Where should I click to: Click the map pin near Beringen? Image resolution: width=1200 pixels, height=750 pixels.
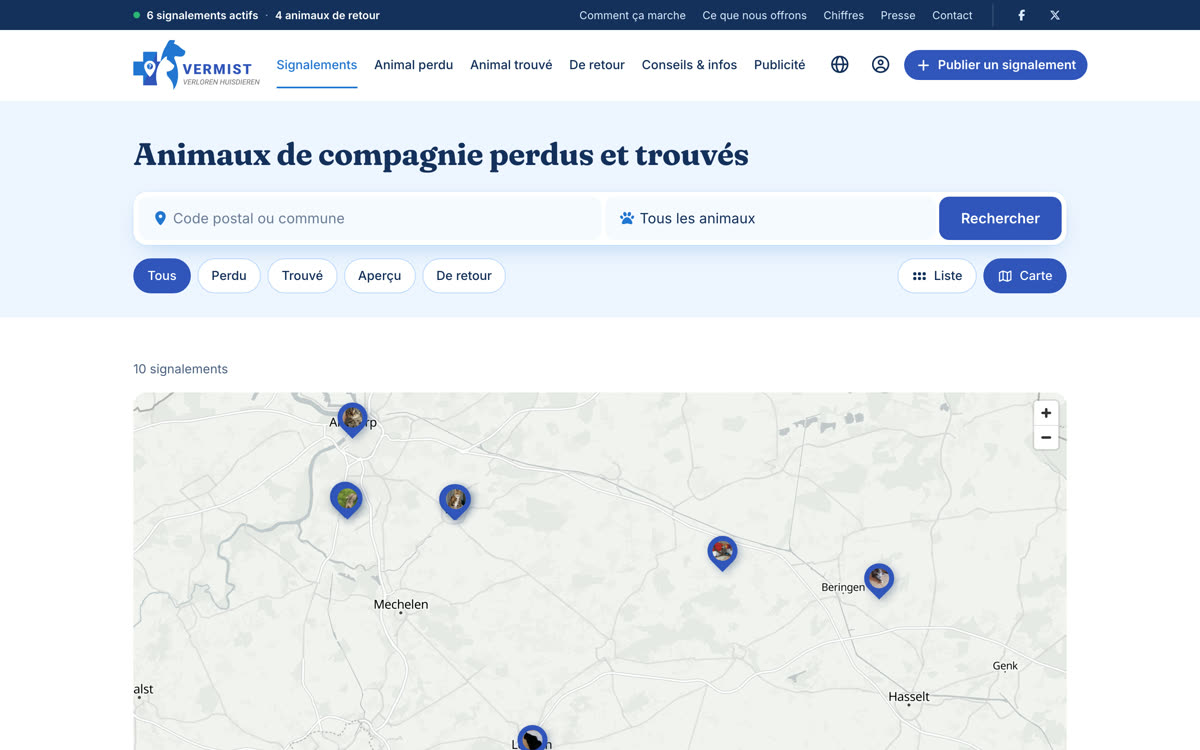click(x=879, y=580)
